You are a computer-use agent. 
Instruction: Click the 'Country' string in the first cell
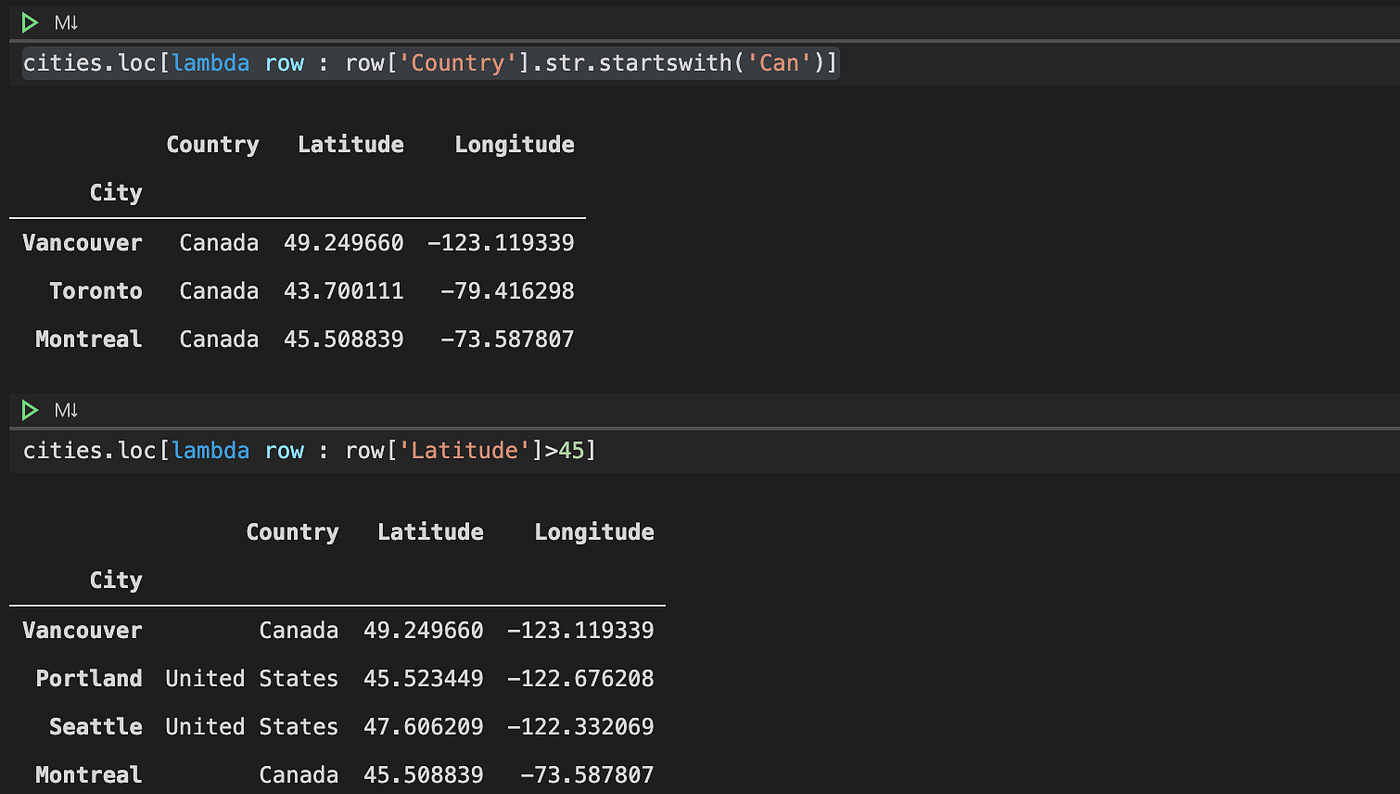tap(457, 62)
